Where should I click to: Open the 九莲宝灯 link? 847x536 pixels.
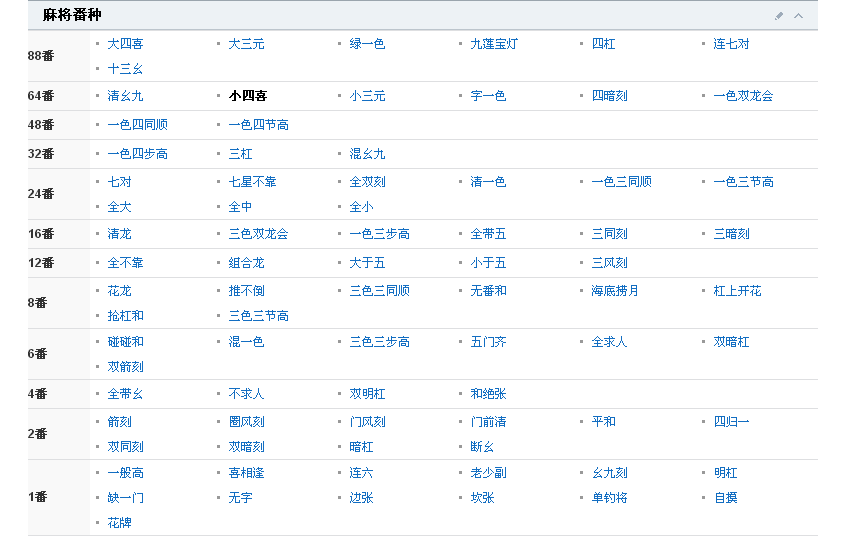click(x=494, y=44)
